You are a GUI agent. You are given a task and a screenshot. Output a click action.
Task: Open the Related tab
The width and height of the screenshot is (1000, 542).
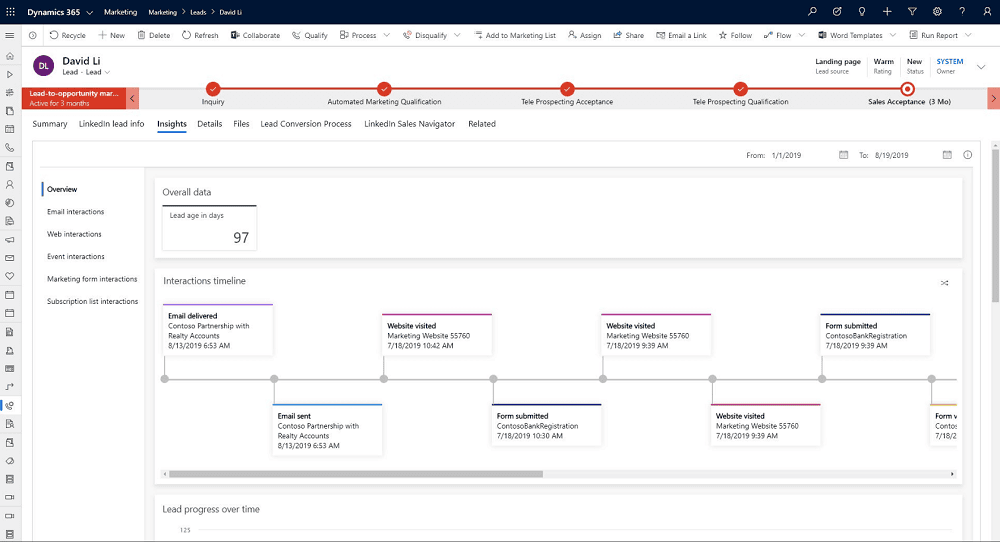[x=482, y=124]
